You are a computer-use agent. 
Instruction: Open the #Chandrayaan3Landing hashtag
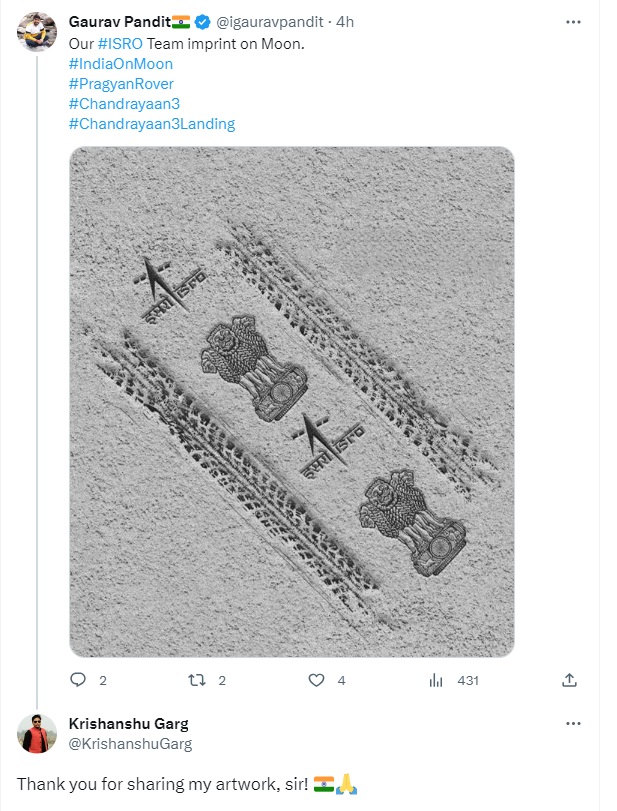pyautogui.click(x=151, y=124)
